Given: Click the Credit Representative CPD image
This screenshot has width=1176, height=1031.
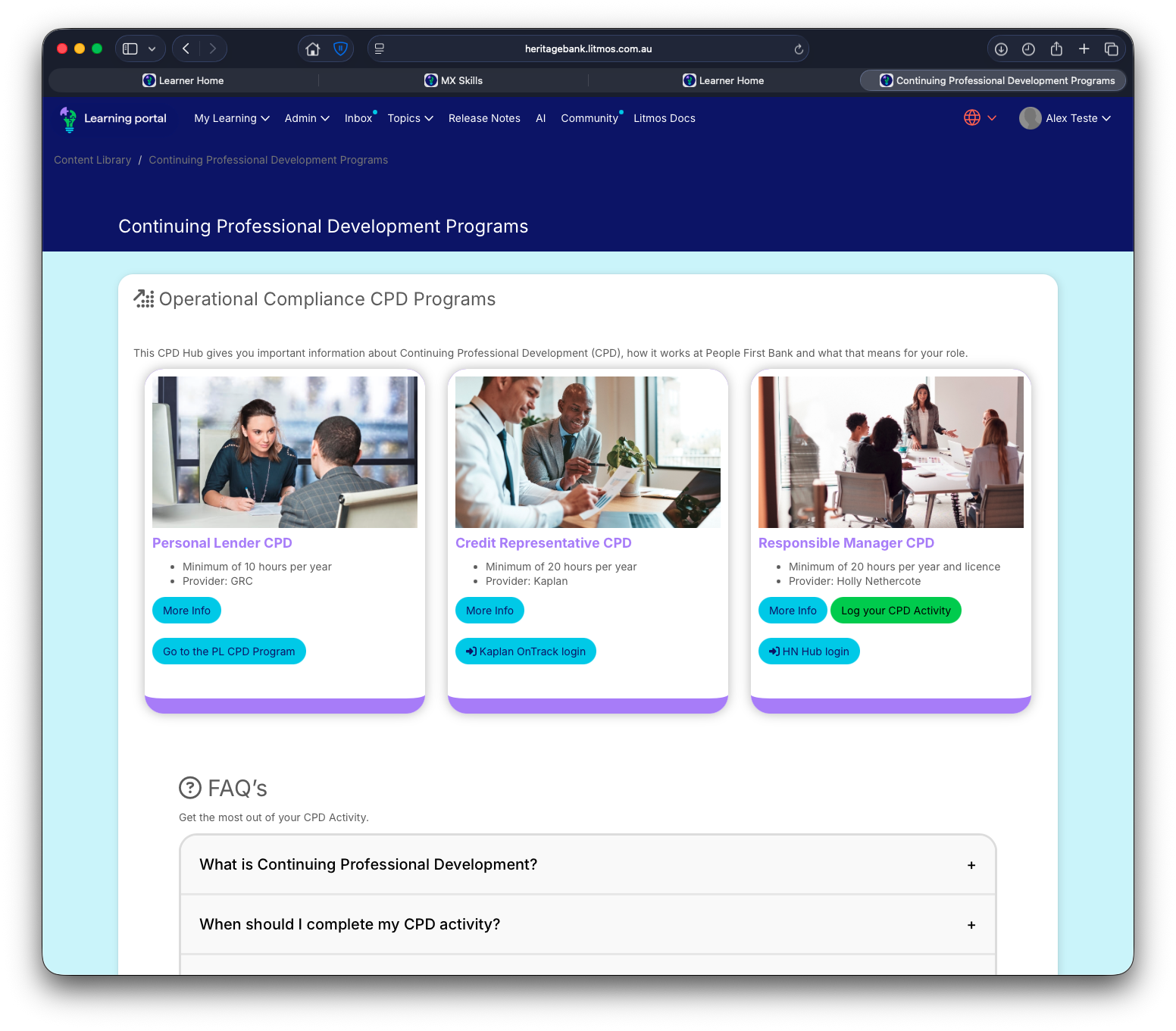Looking at the screenshot, I should [x=587, y=452].
